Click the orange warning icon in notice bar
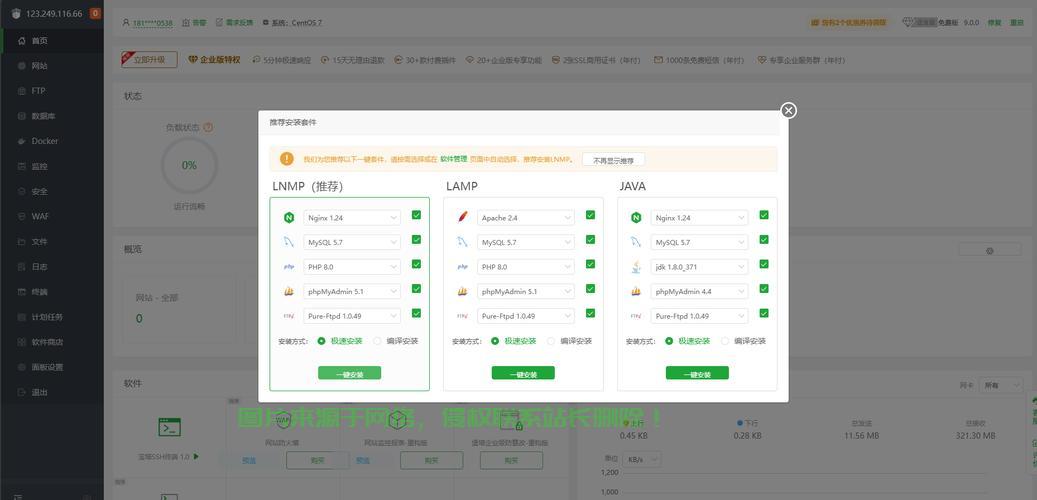Image resolution: width=1037 pixels, height=500 pixels. click(286, 159)
